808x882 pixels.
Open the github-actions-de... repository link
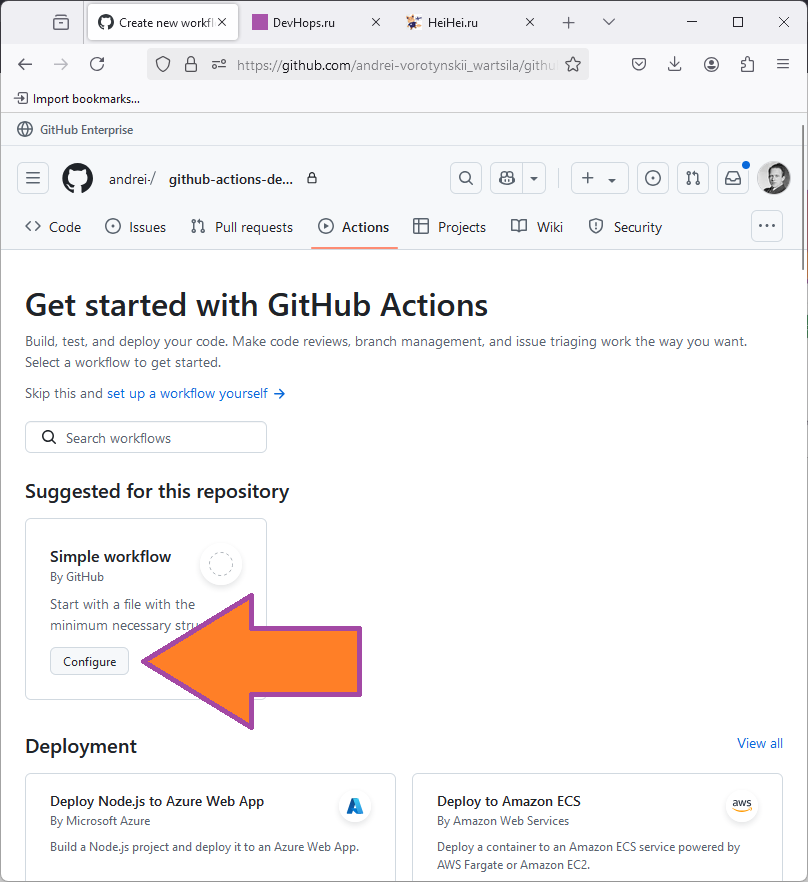[x=231, y=179]
